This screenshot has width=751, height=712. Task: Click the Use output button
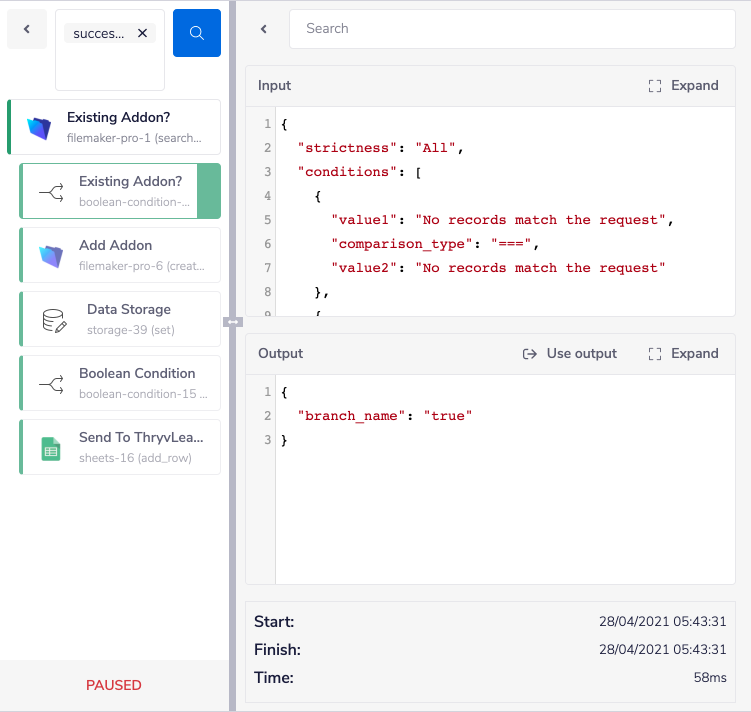(x=569, y=354)
